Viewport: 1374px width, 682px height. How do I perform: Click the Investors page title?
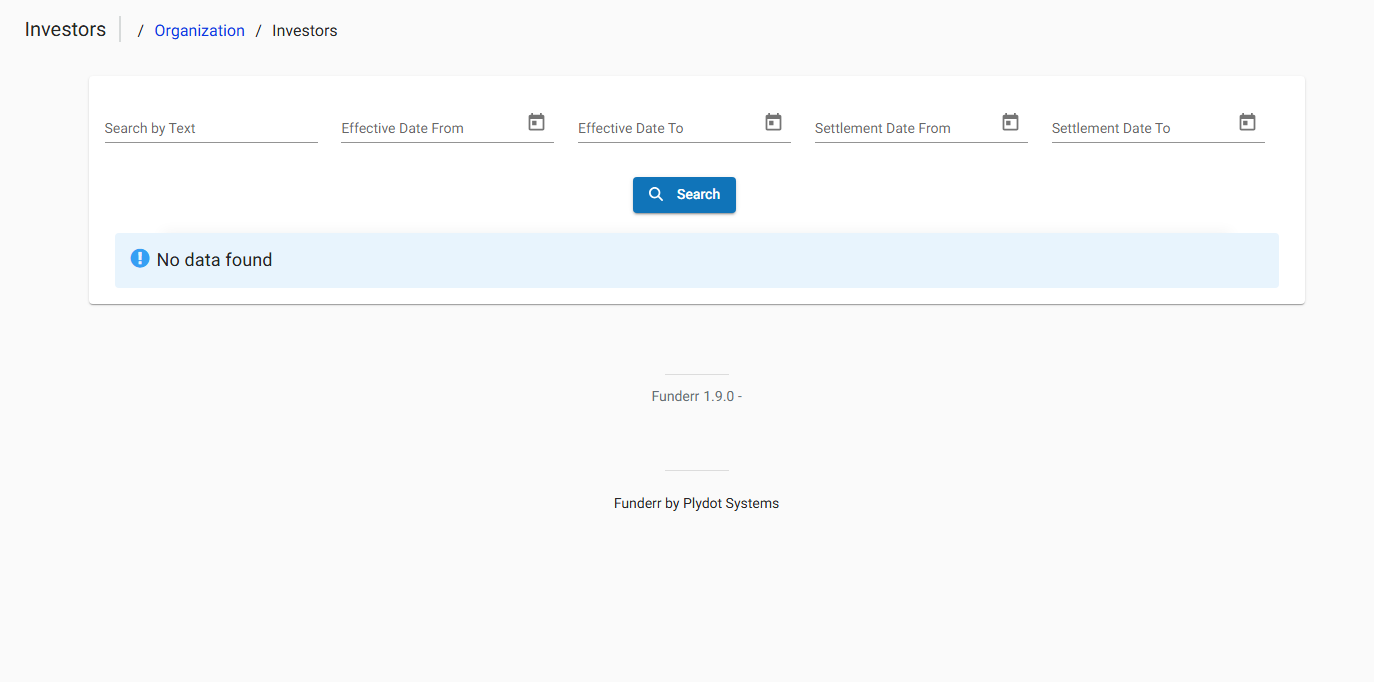pyautogui.click(x=64, y=29)
